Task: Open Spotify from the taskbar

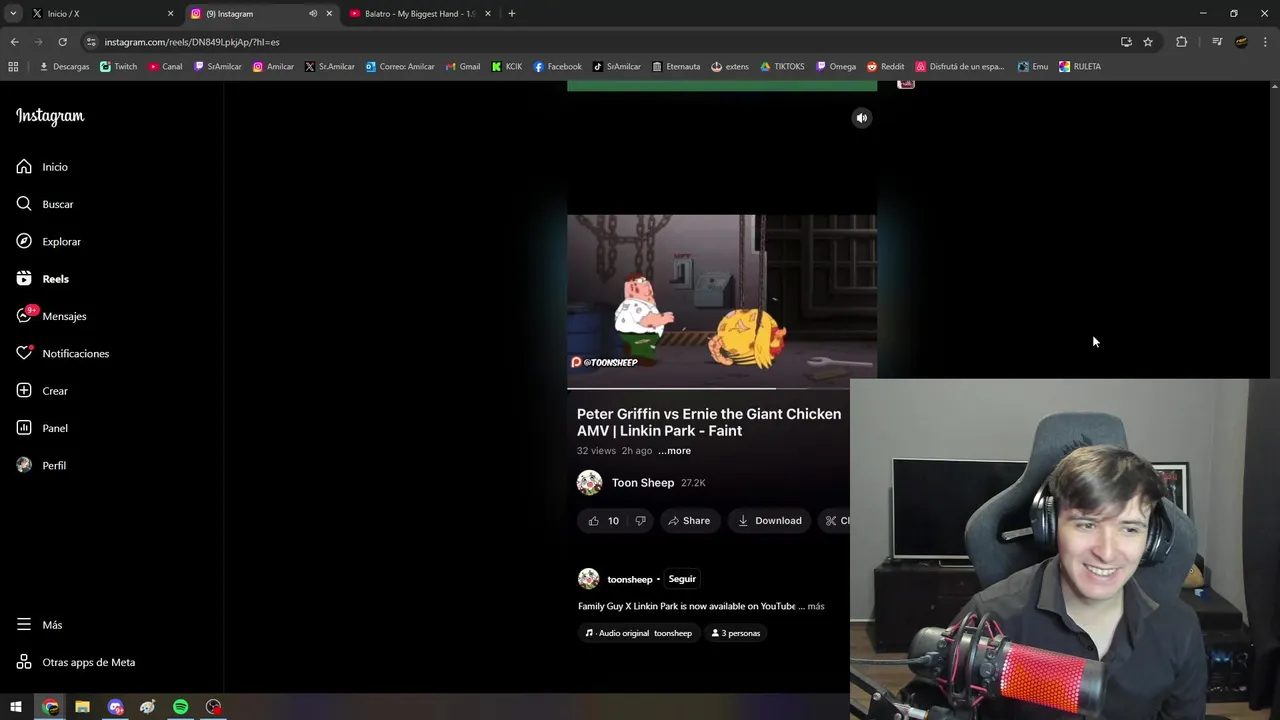Action: 180,707
